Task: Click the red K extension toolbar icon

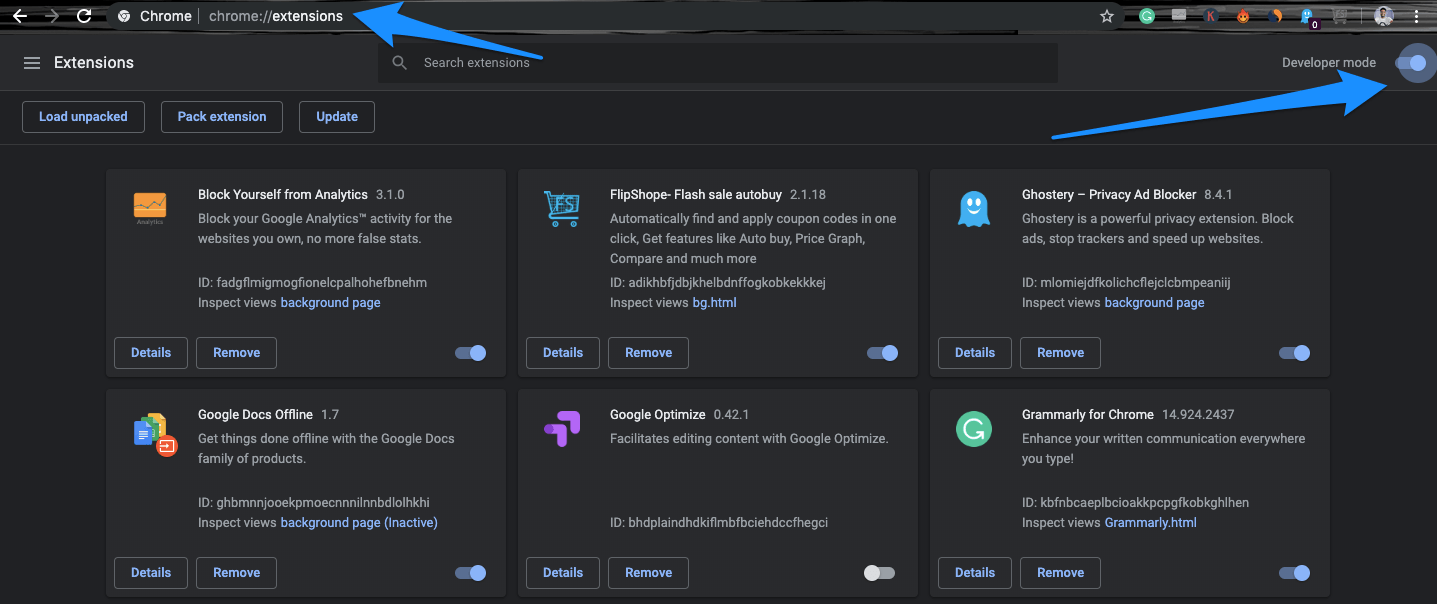Action: point(1211,16)
